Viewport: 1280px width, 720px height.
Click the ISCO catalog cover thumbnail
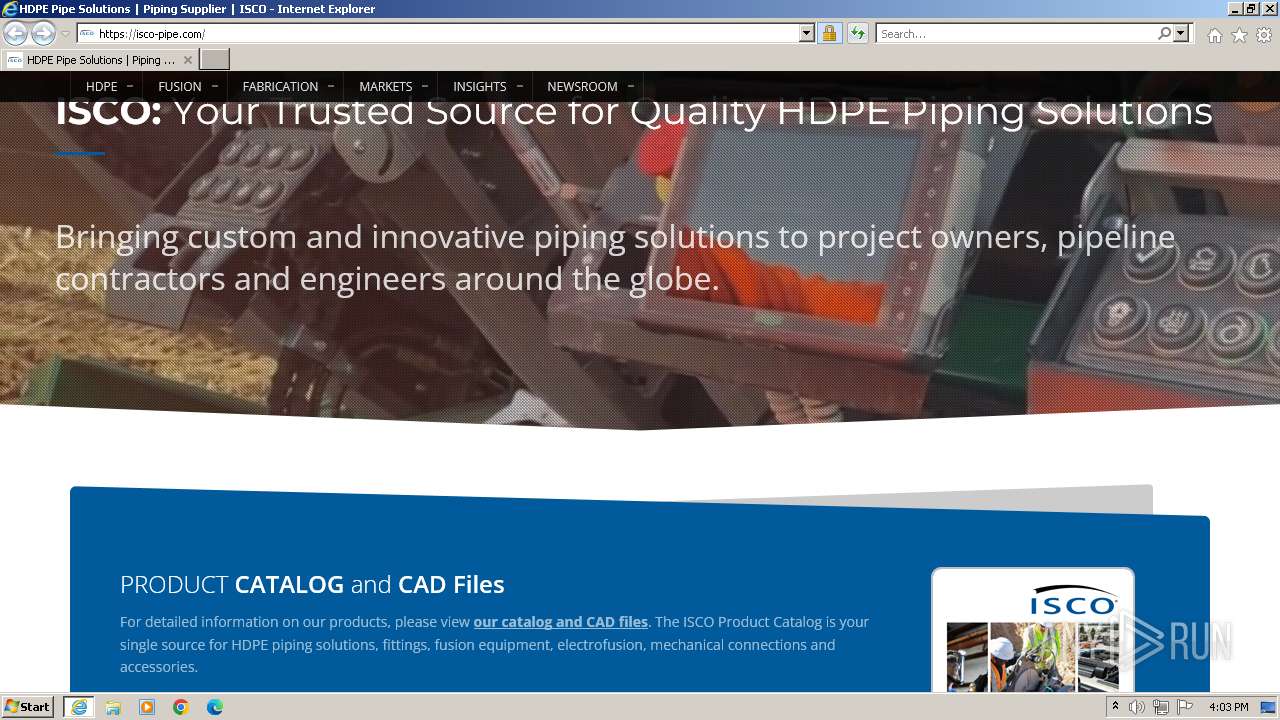pos(1033,632)
